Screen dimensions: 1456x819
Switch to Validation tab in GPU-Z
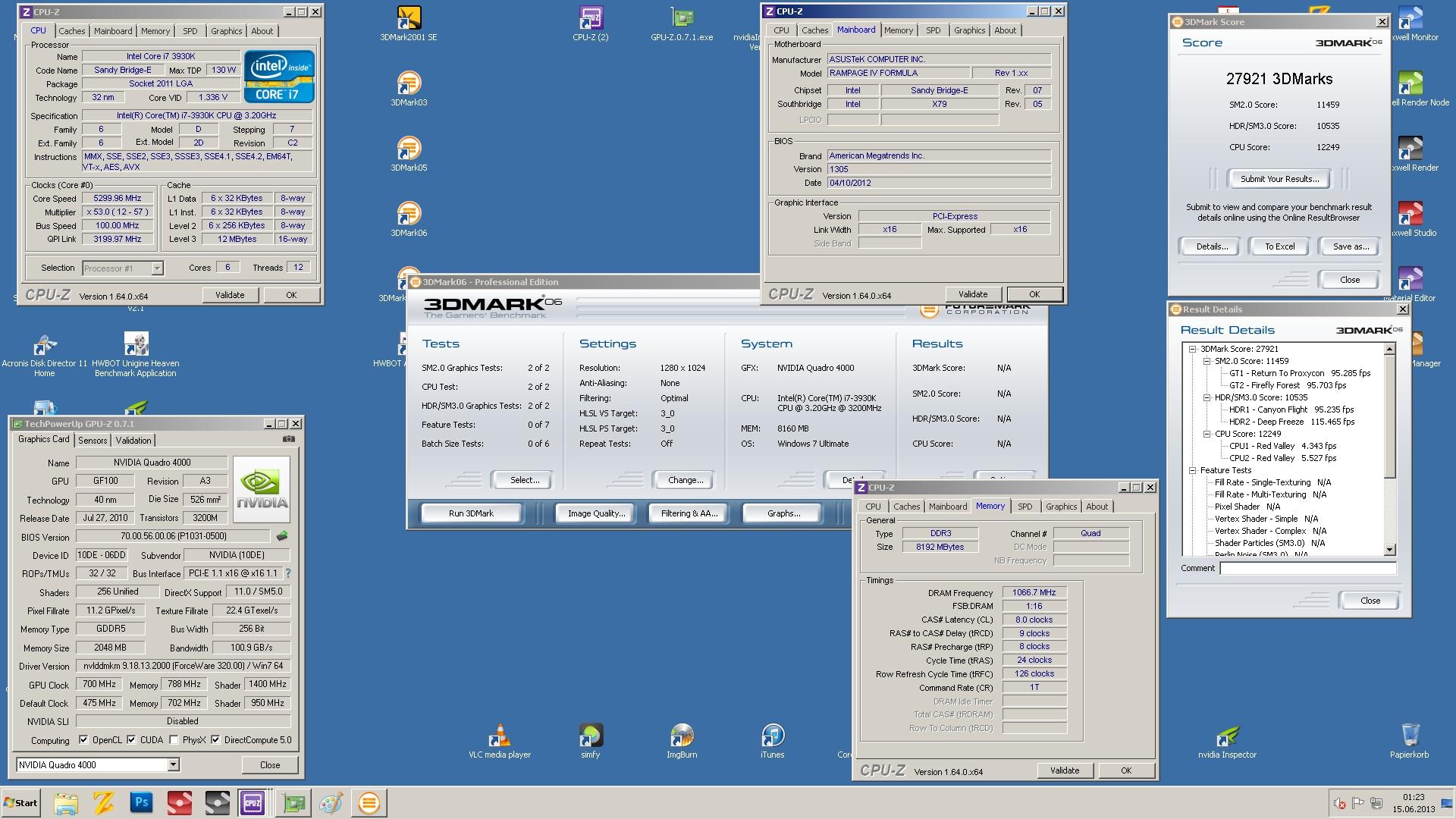tap(133, 440)
